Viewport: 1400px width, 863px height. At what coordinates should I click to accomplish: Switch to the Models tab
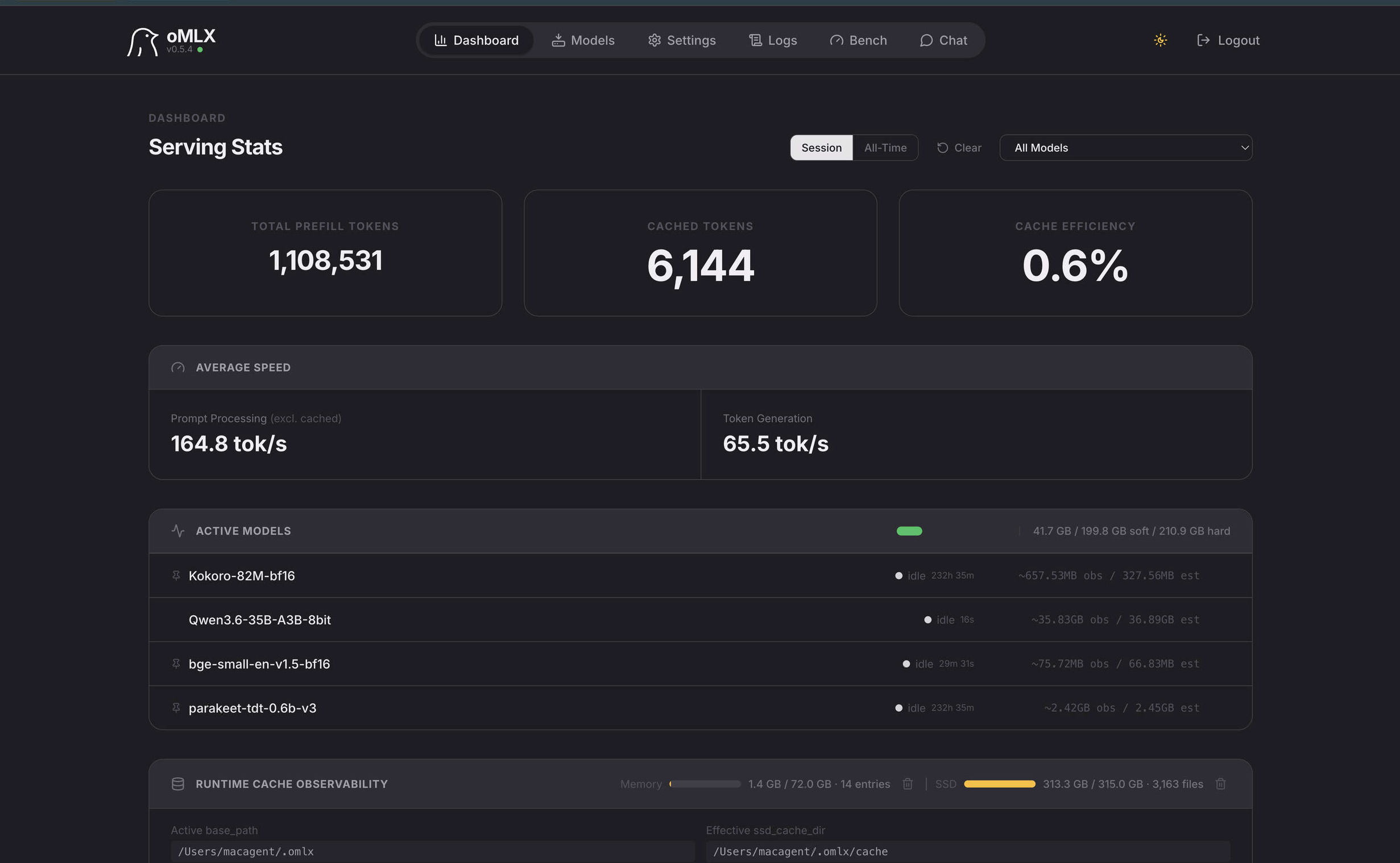pyautogui.click(x=583, y=40)
